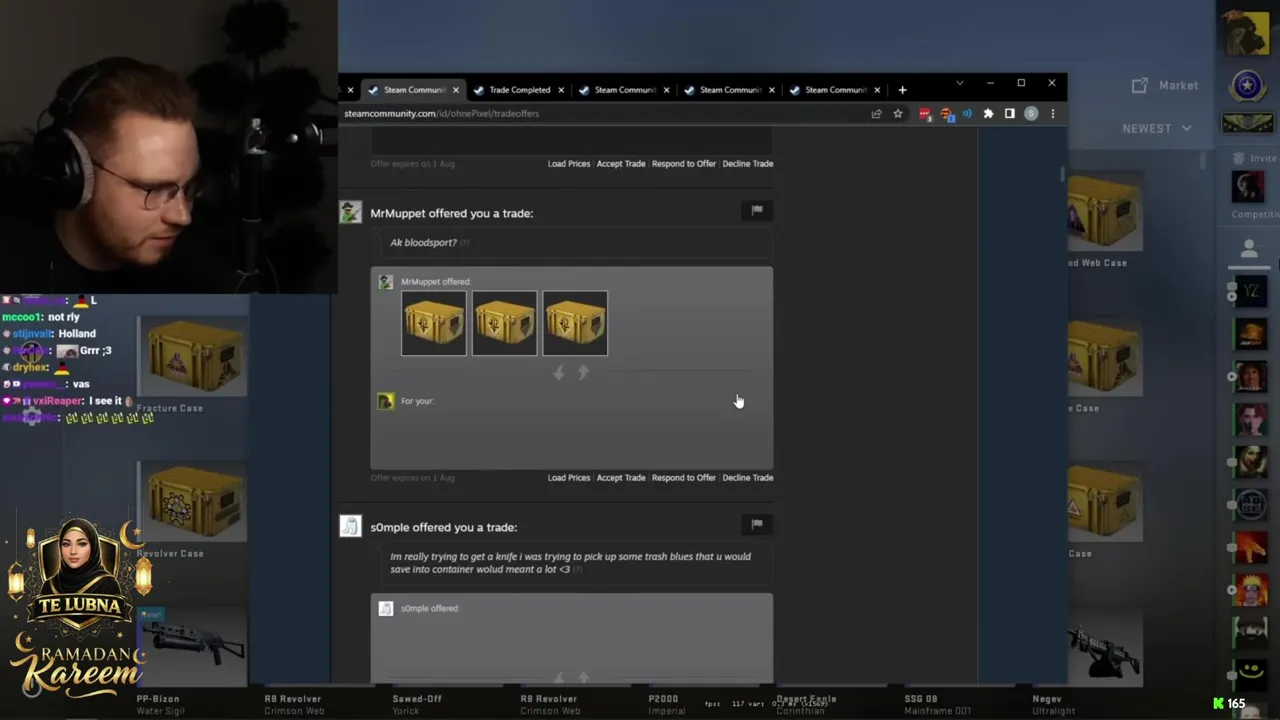This screenshot has height=720, width=1280.
Task: Open player profile avatar atop CS:GO sidebar
Action: [x=1248, y=32]
